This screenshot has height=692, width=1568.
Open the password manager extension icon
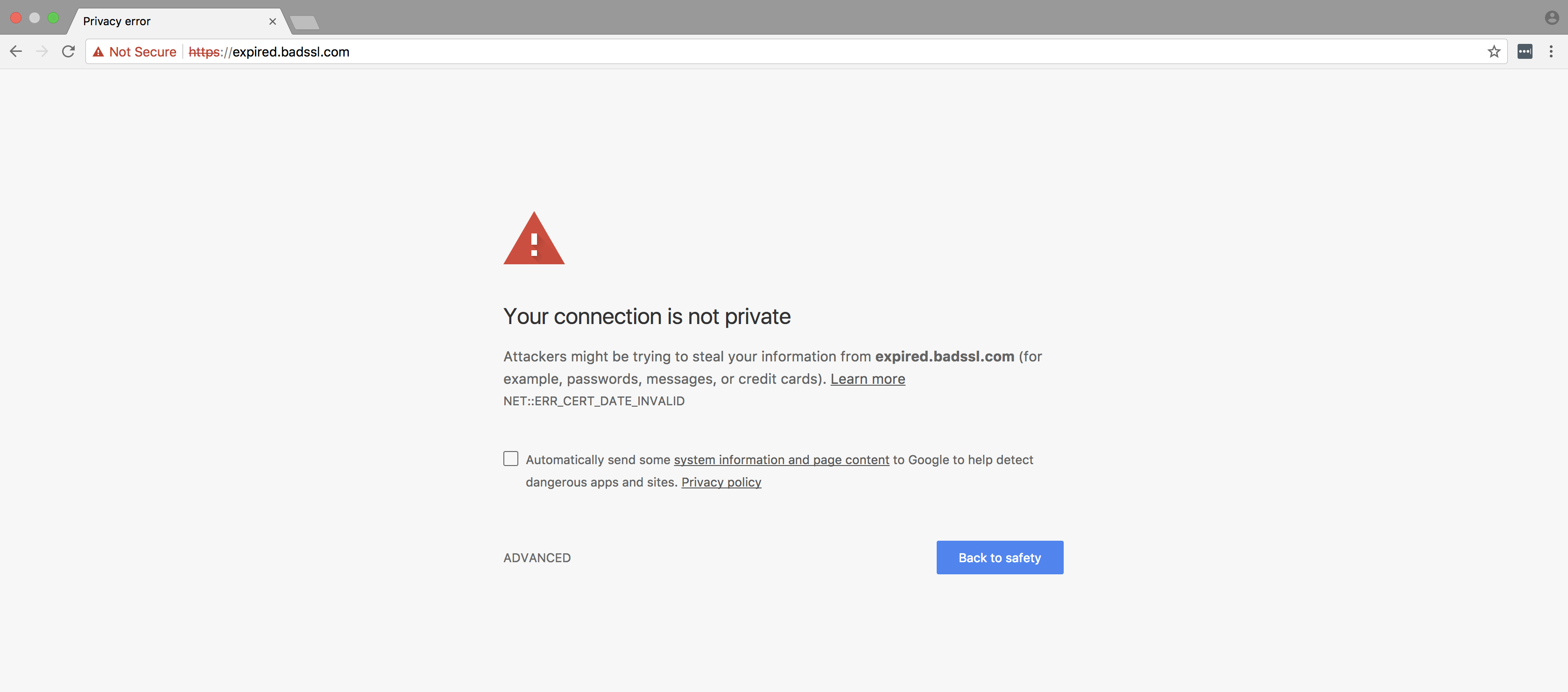pyautogui.click(x=1525, y=52)
